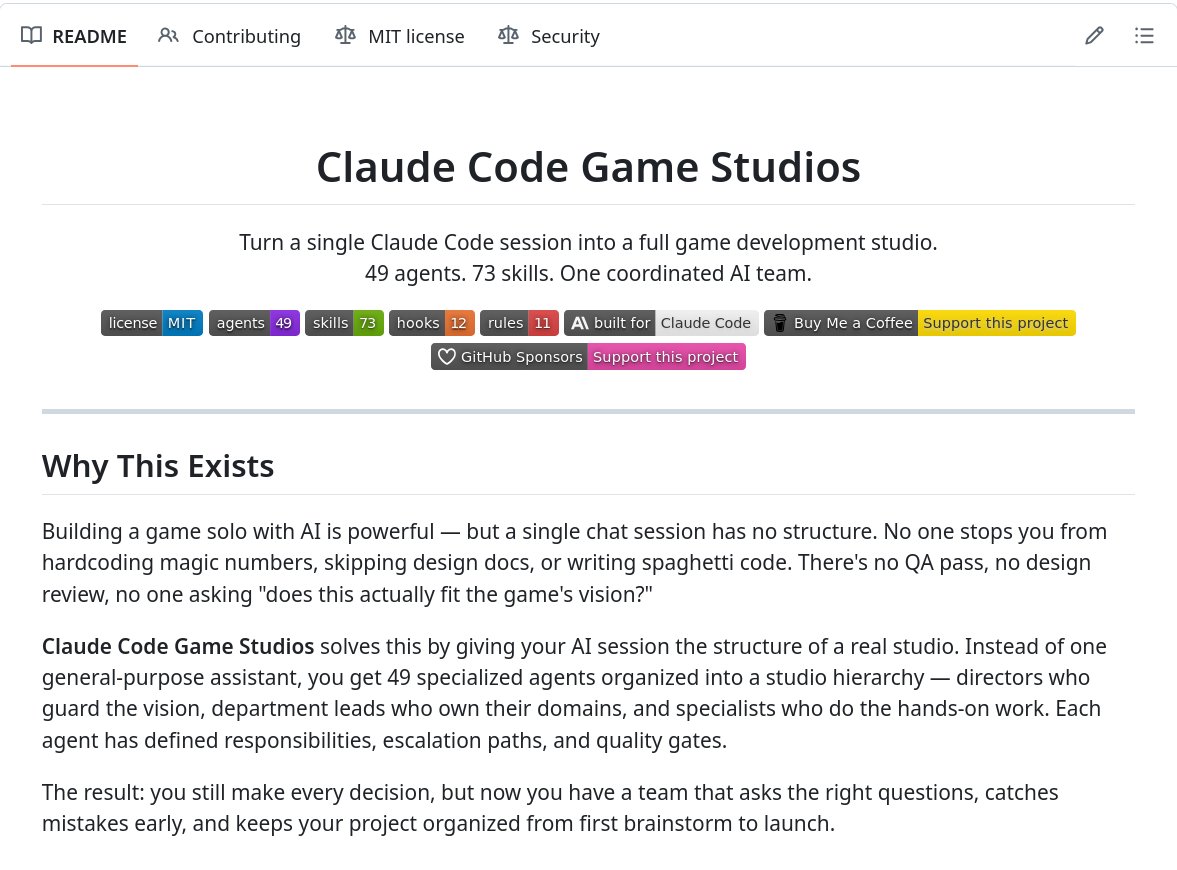The width and height of the screenshot is (1177, 870).
Task: Click the Claude Code Game Studios heading
Action: pyautogui.click(x=588, y=167)
